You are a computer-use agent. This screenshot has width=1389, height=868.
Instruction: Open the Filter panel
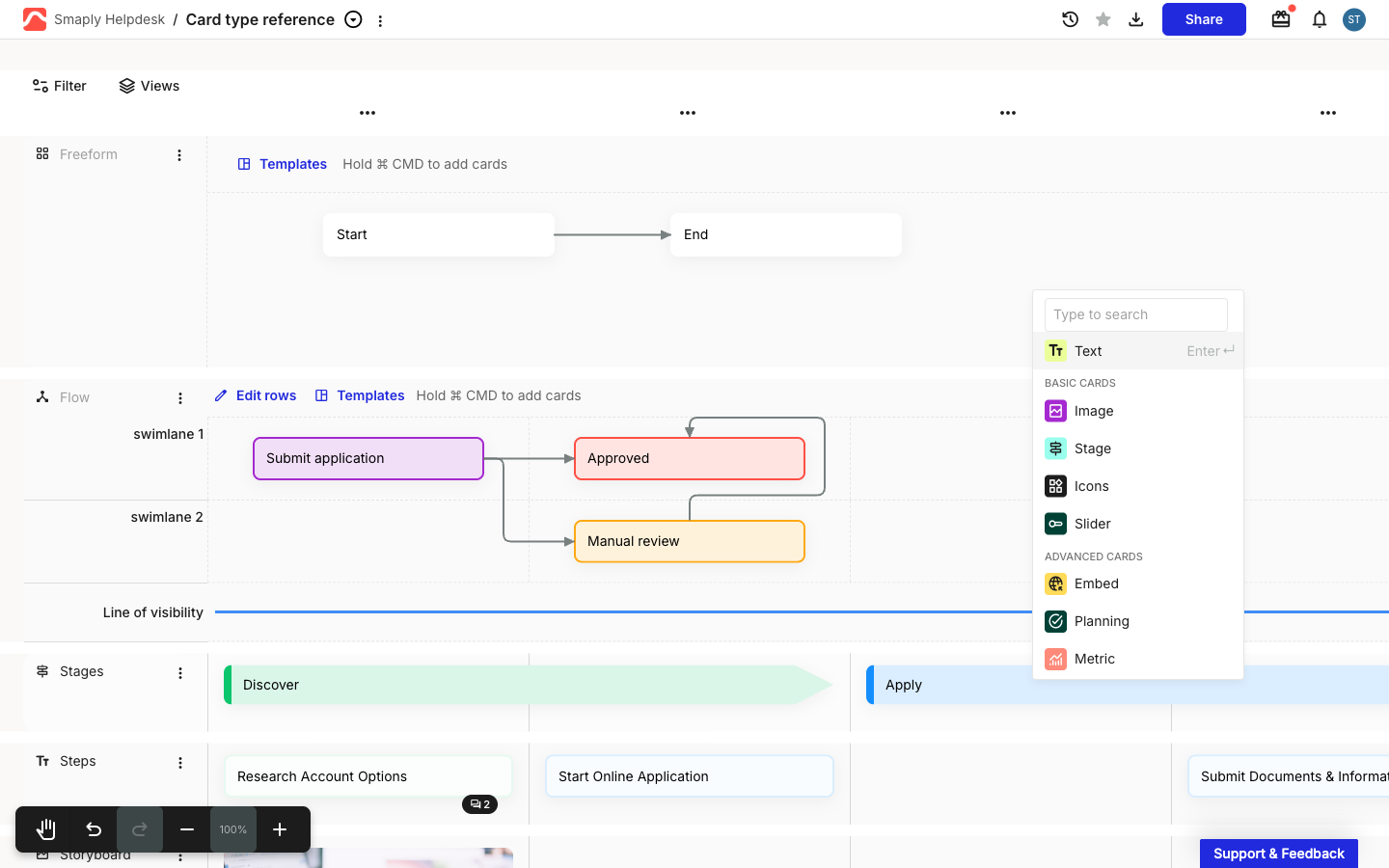[60, 86]
